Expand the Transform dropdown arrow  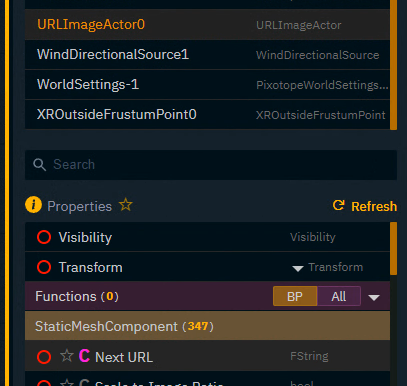click(x=298, y=268)
